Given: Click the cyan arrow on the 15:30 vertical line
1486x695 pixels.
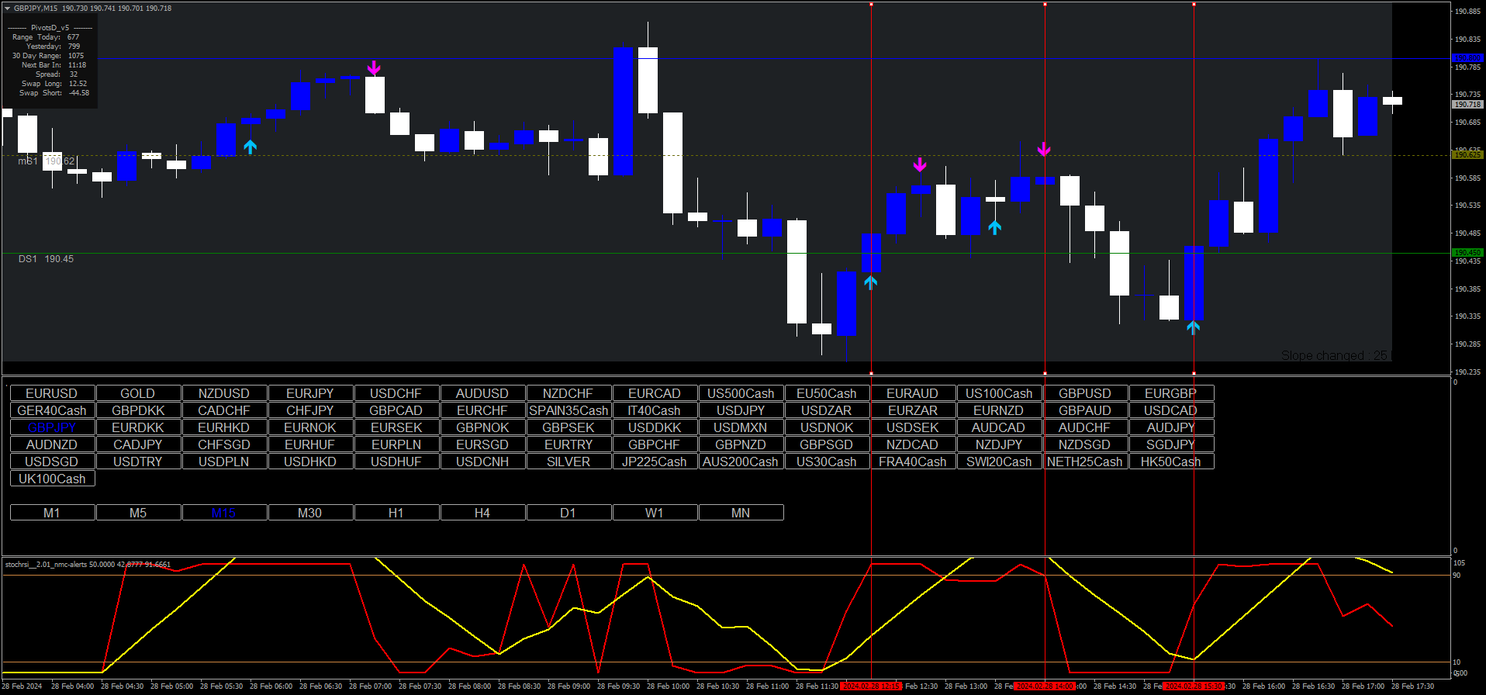Looking at the screenshot, I should coord(1193,326).
